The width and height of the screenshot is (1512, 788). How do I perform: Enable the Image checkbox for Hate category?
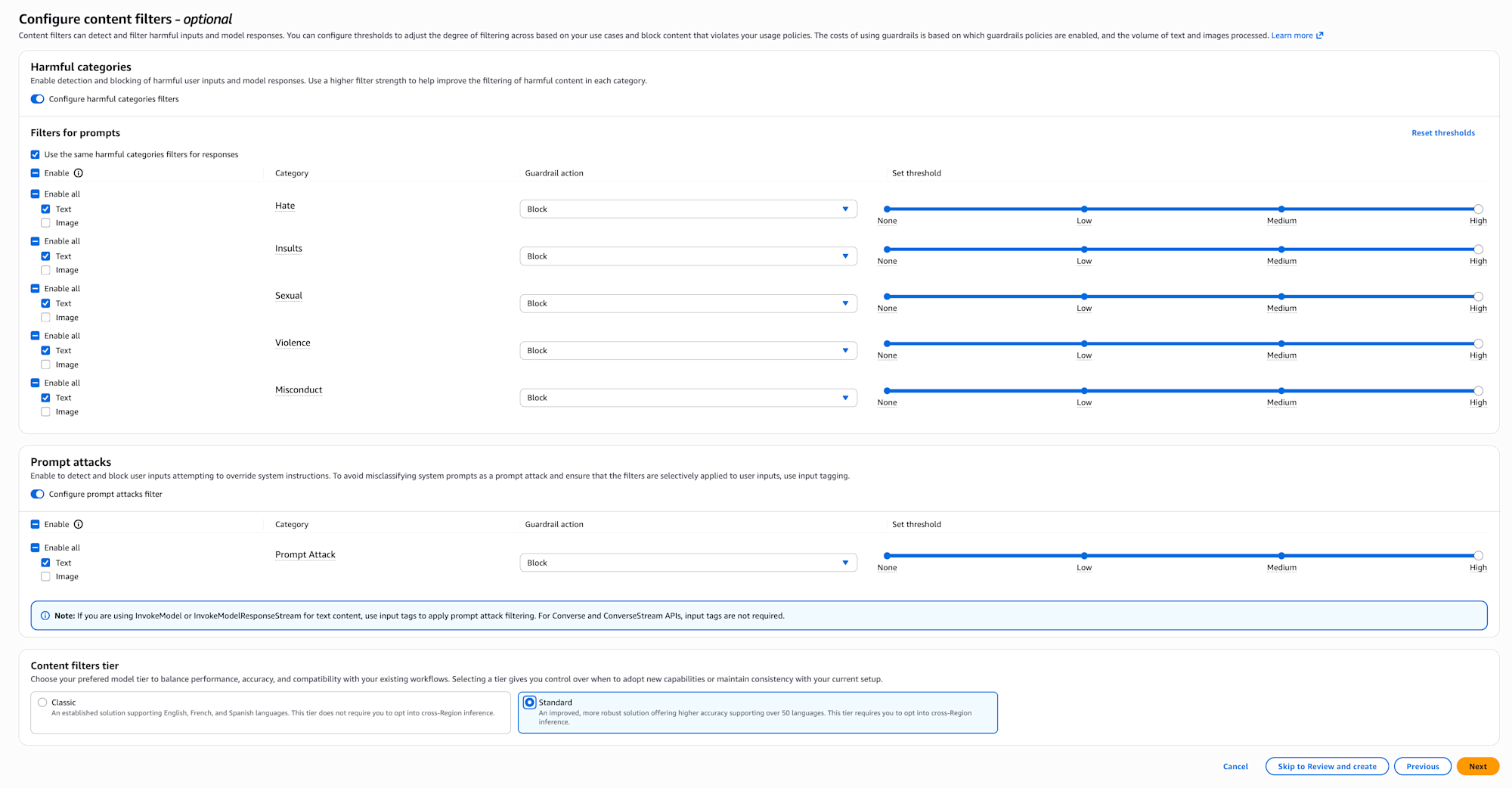(46, 223)
